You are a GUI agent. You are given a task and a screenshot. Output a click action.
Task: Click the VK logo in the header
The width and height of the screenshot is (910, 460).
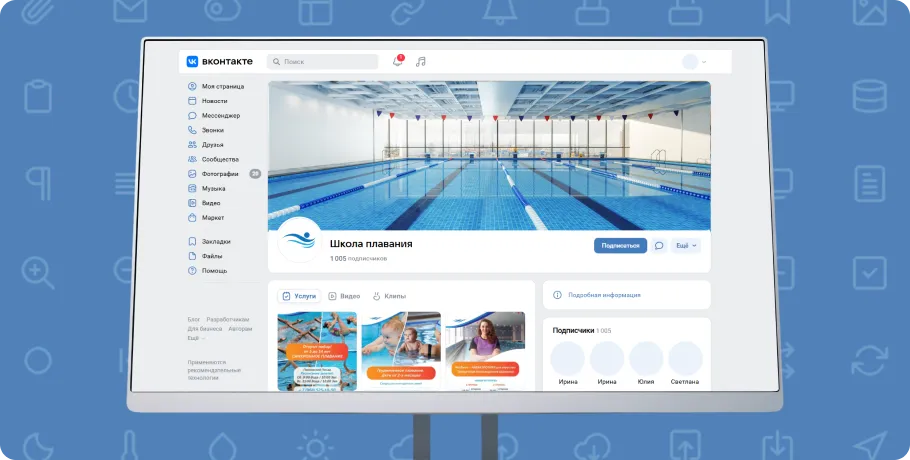point(192,62)
